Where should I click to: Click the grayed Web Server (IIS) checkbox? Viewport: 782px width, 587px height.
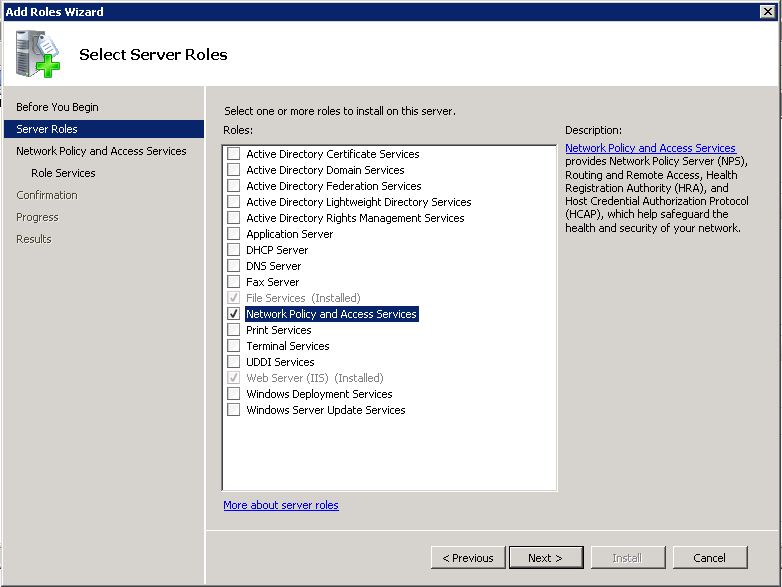[x=233, y=378]
